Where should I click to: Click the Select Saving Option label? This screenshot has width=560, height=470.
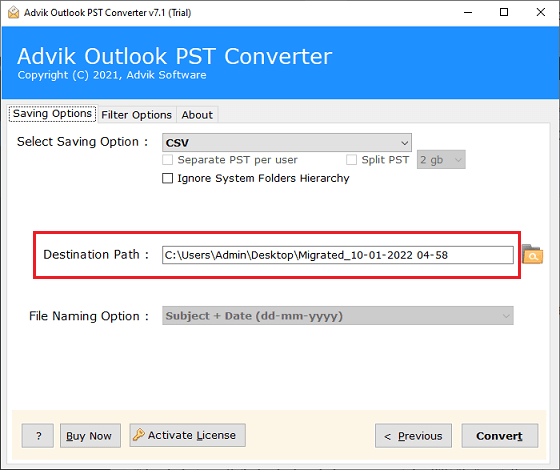click(82, 142)
